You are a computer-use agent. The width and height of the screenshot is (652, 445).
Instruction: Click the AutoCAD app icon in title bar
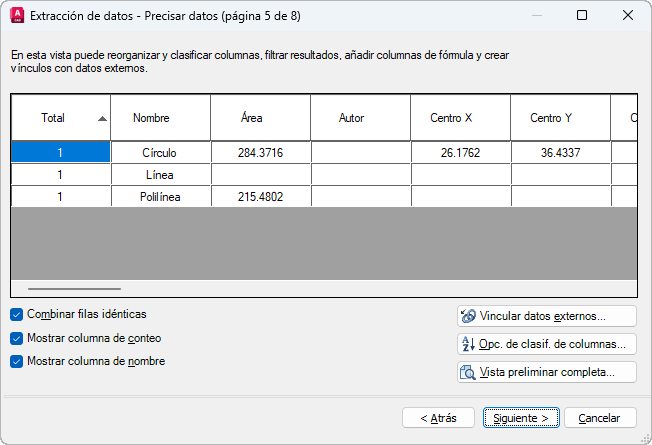click(x=16, y=15)
